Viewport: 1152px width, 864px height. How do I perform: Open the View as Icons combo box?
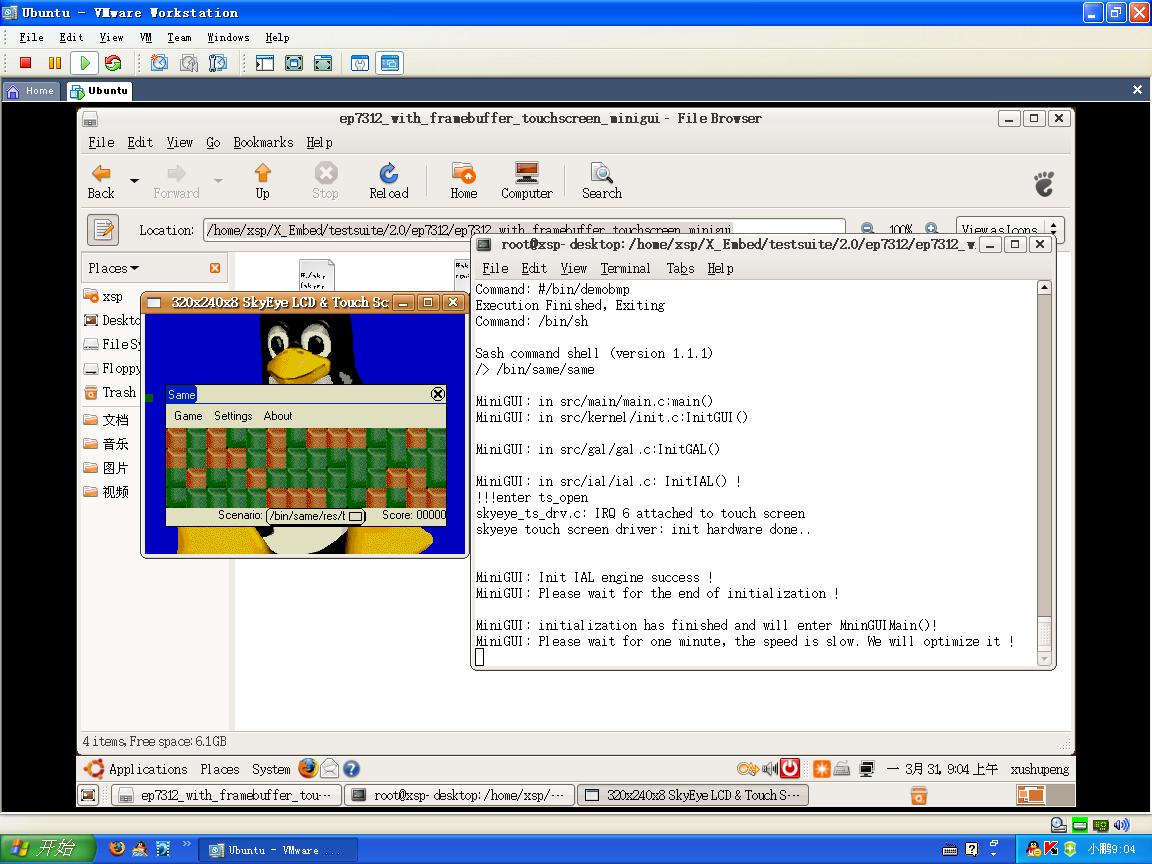pos(1009,228)
